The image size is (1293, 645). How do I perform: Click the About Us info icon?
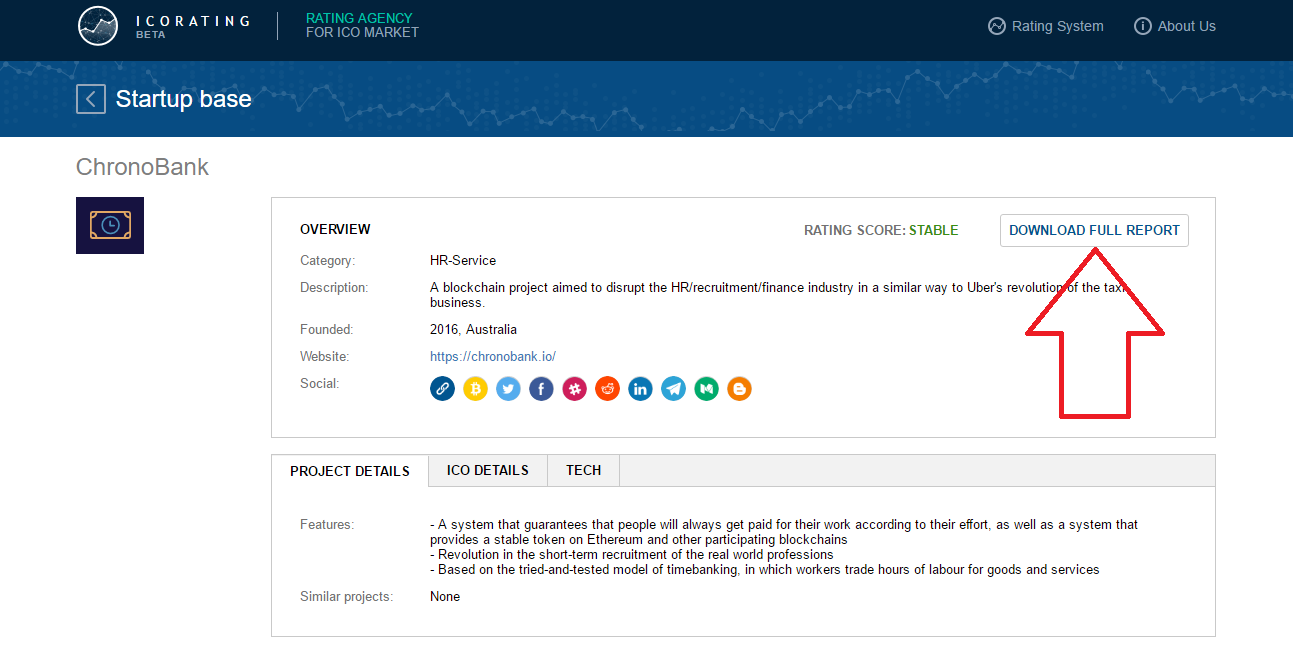click(x=1142, y=26)
